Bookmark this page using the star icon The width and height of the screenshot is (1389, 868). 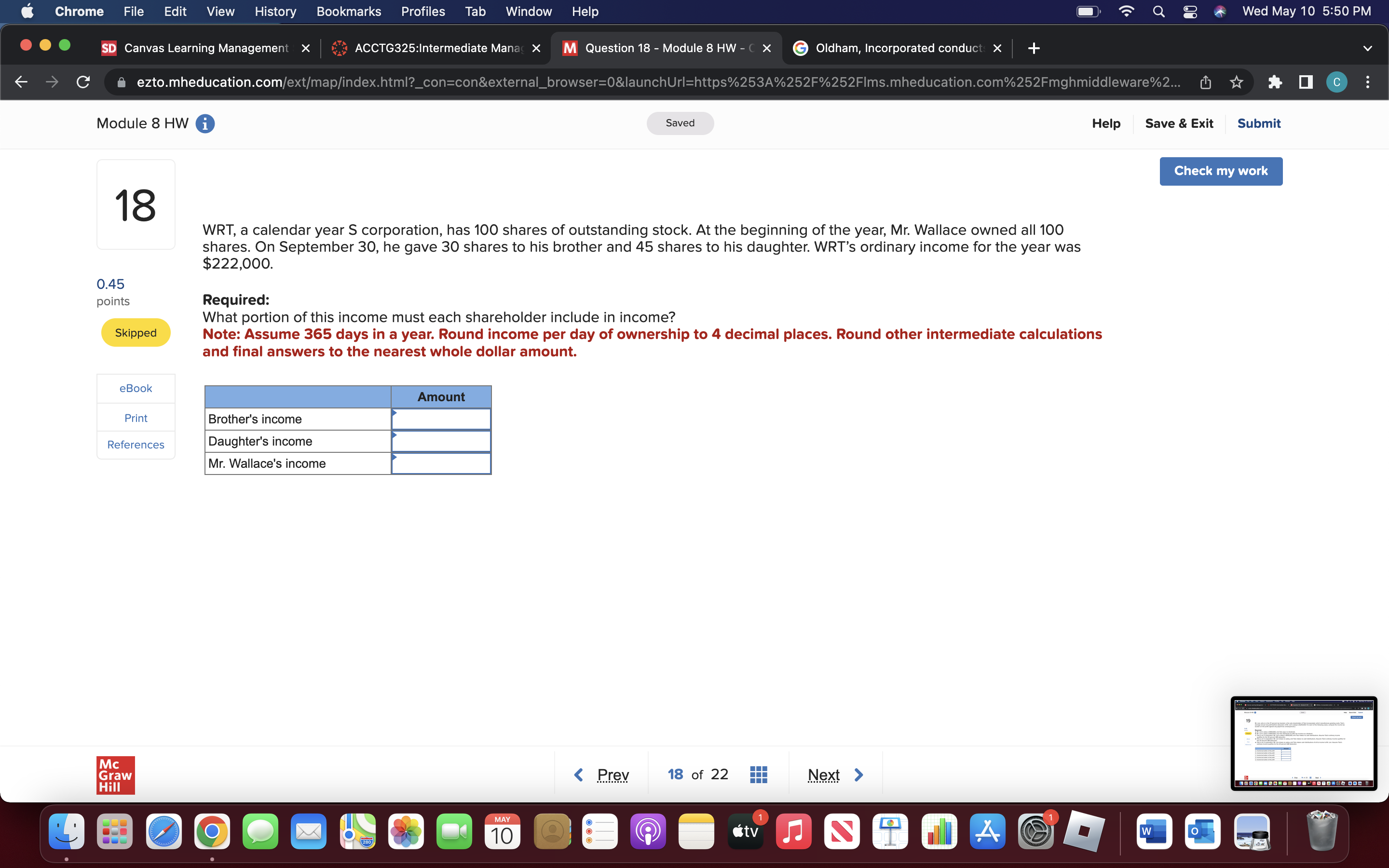coord(1235,82)
